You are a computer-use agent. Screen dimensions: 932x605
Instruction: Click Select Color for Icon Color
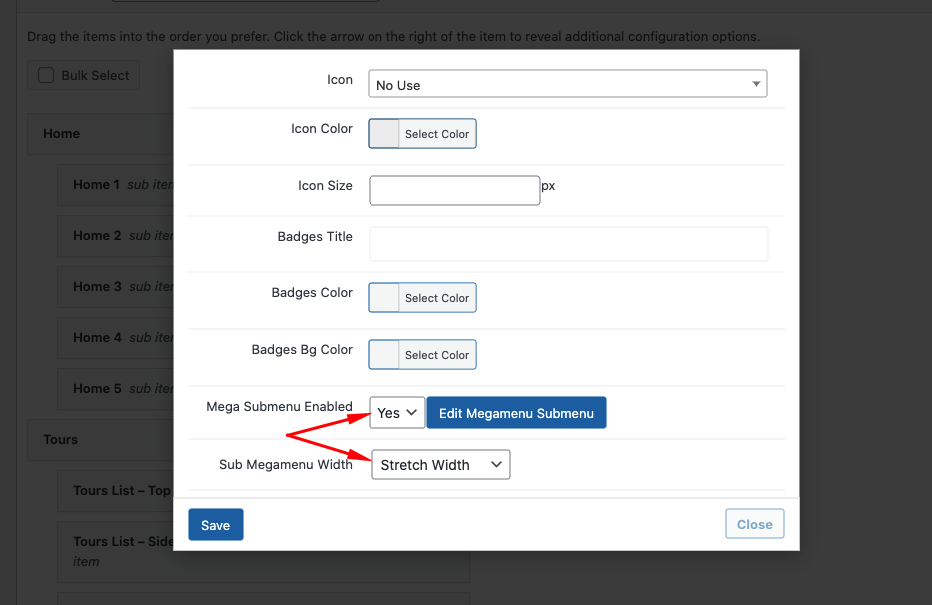437,134
